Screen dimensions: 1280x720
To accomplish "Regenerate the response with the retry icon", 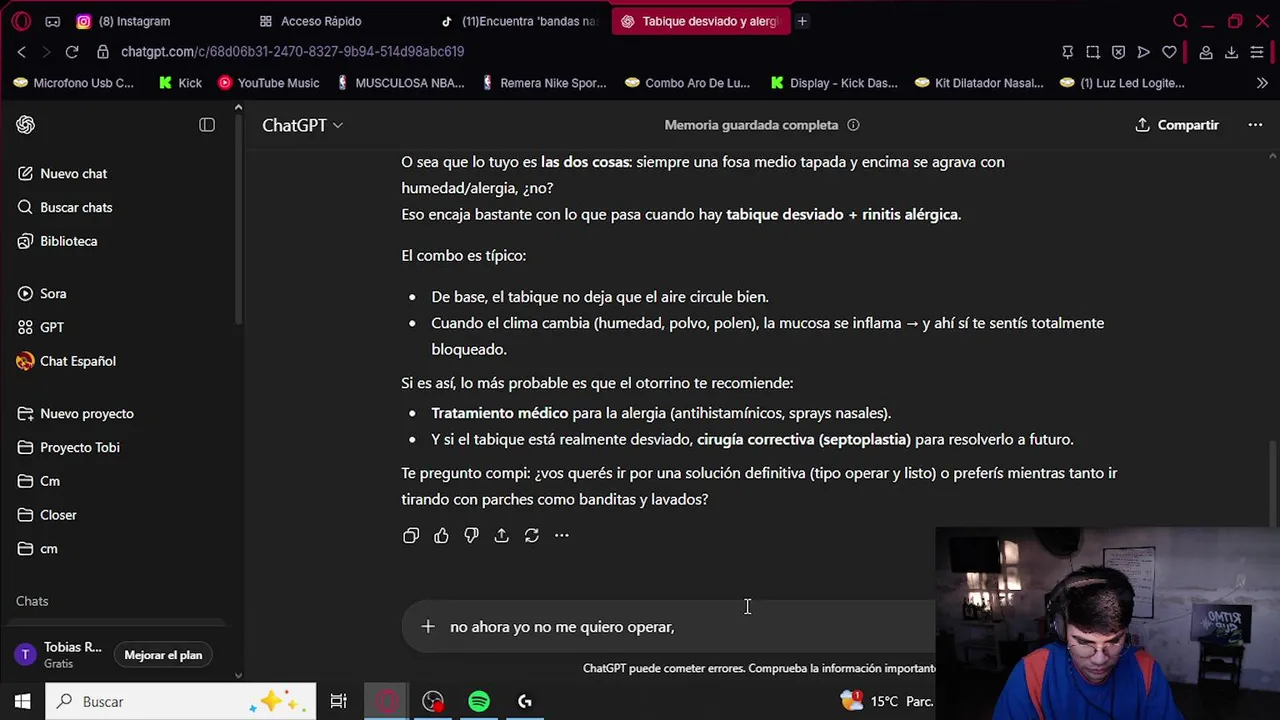I will (x=531, y=536).
